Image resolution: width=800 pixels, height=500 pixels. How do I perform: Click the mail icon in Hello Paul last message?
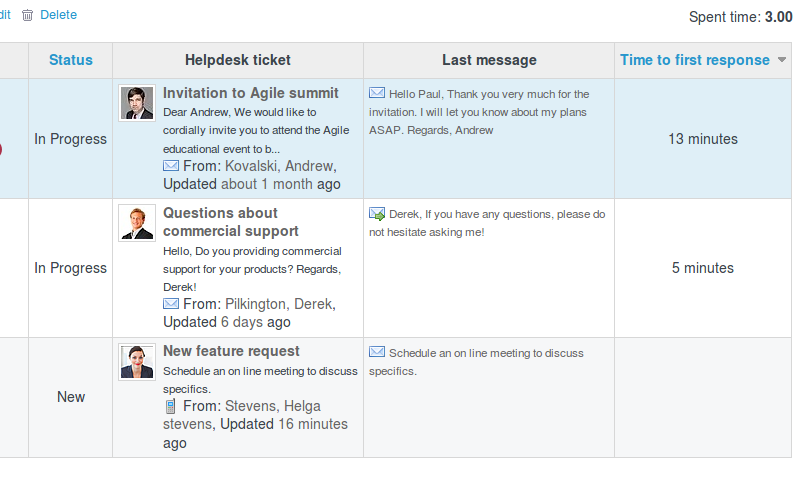coord(377,93)
